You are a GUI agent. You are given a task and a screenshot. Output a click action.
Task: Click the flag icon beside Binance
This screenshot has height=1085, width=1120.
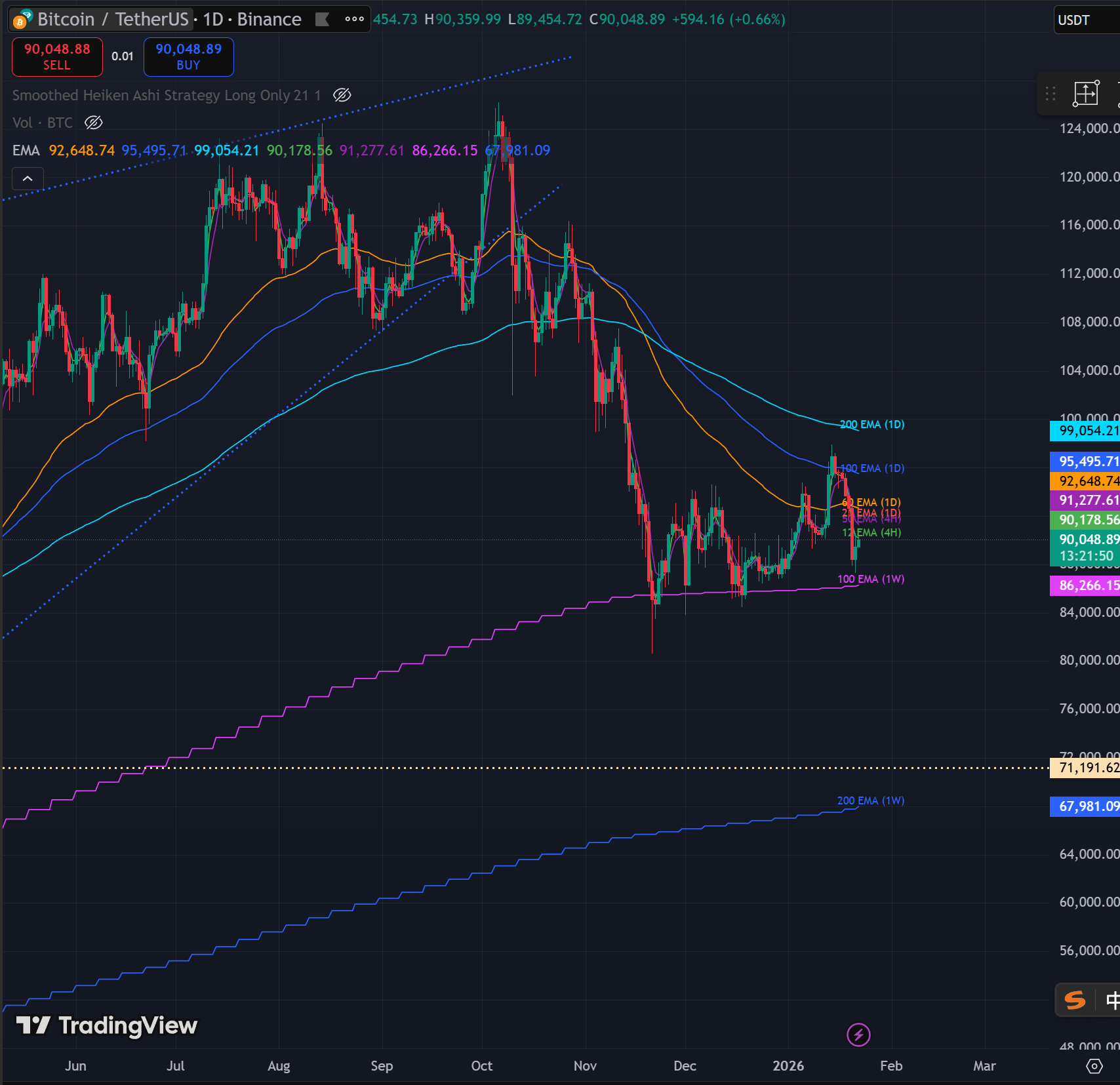[322, 20]
